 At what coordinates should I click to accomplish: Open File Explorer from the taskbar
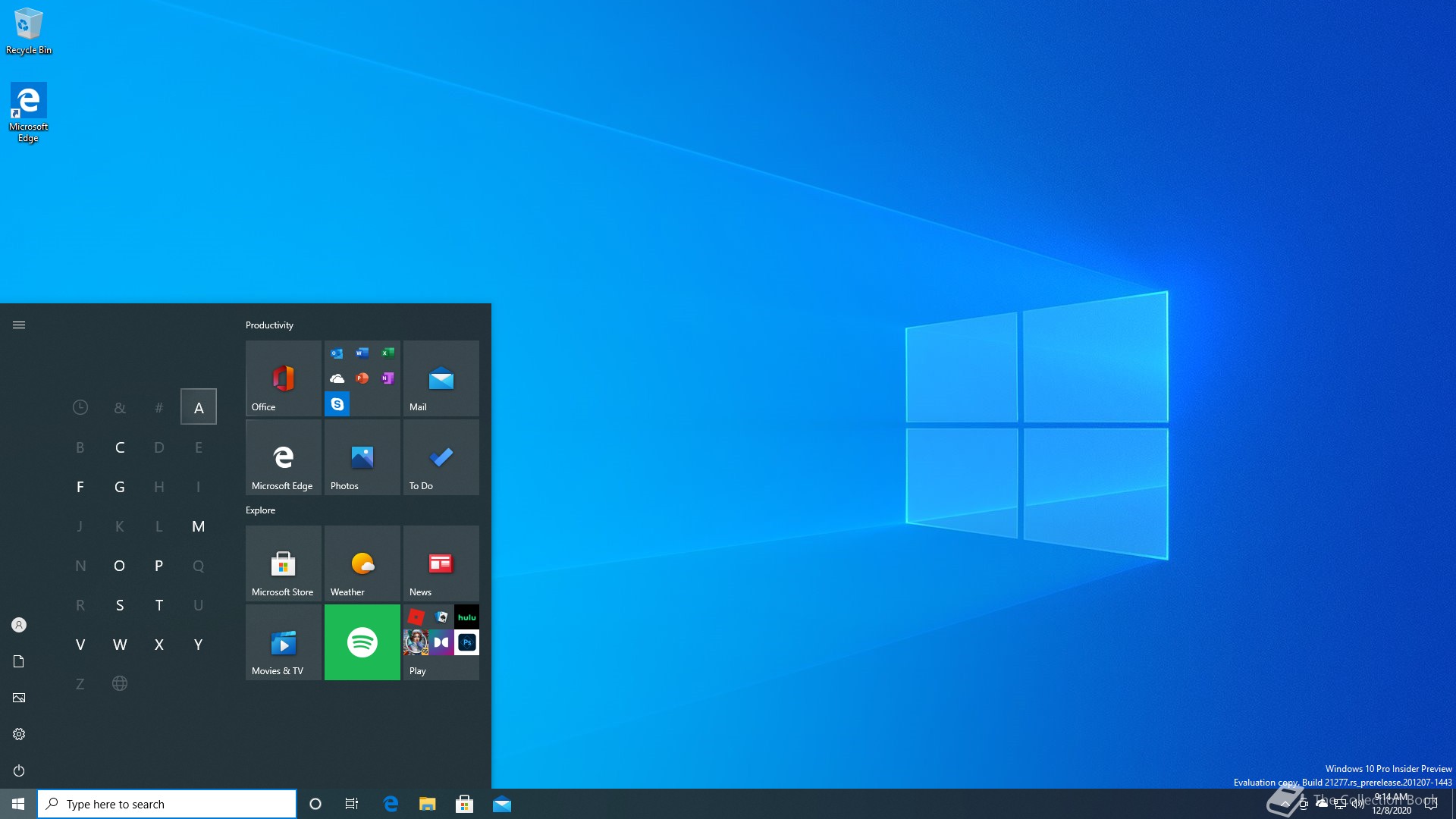428,804
